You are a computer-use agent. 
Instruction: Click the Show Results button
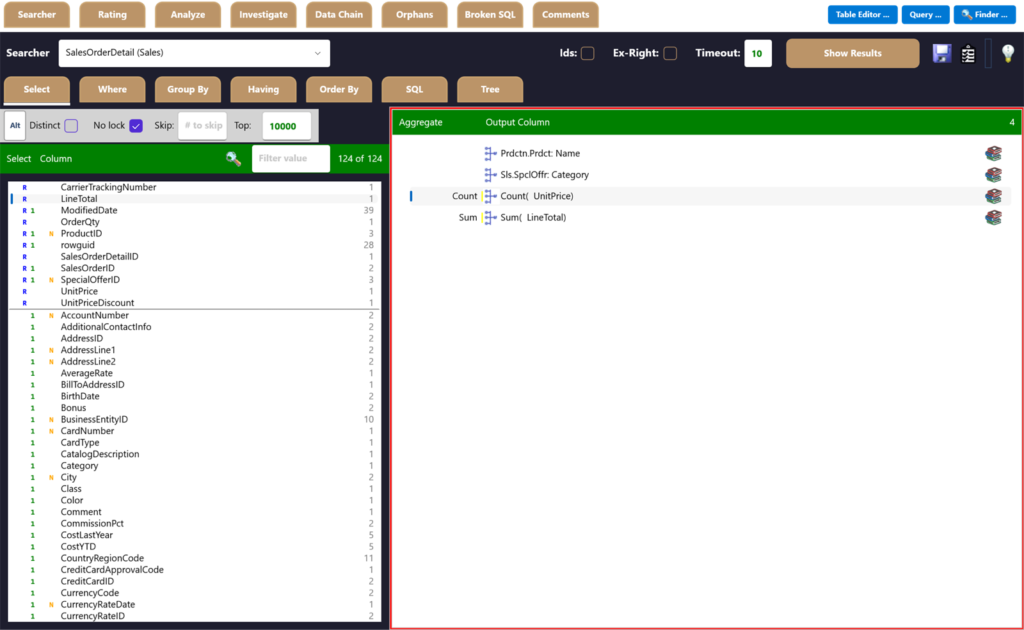[x=852, y=54]
